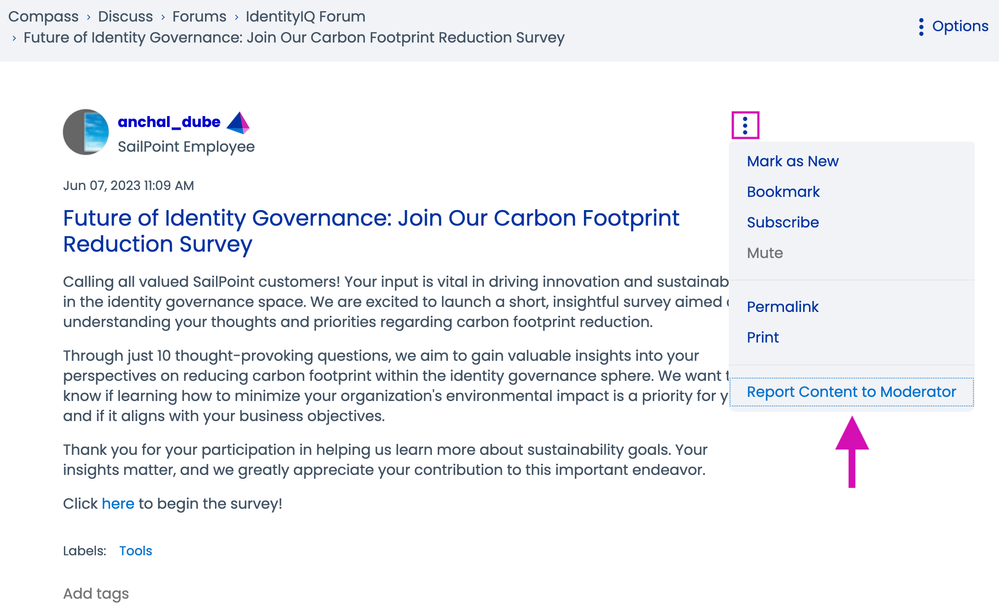Open the Forums breadcrumb link
Image resolution: width=999 pixels, height=612 pixels.
(x=199, y=16)
